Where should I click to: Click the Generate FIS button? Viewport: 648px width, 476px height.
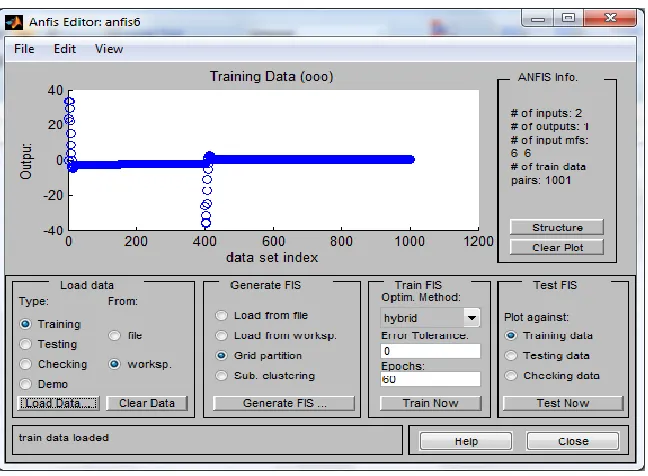[284, 403]
